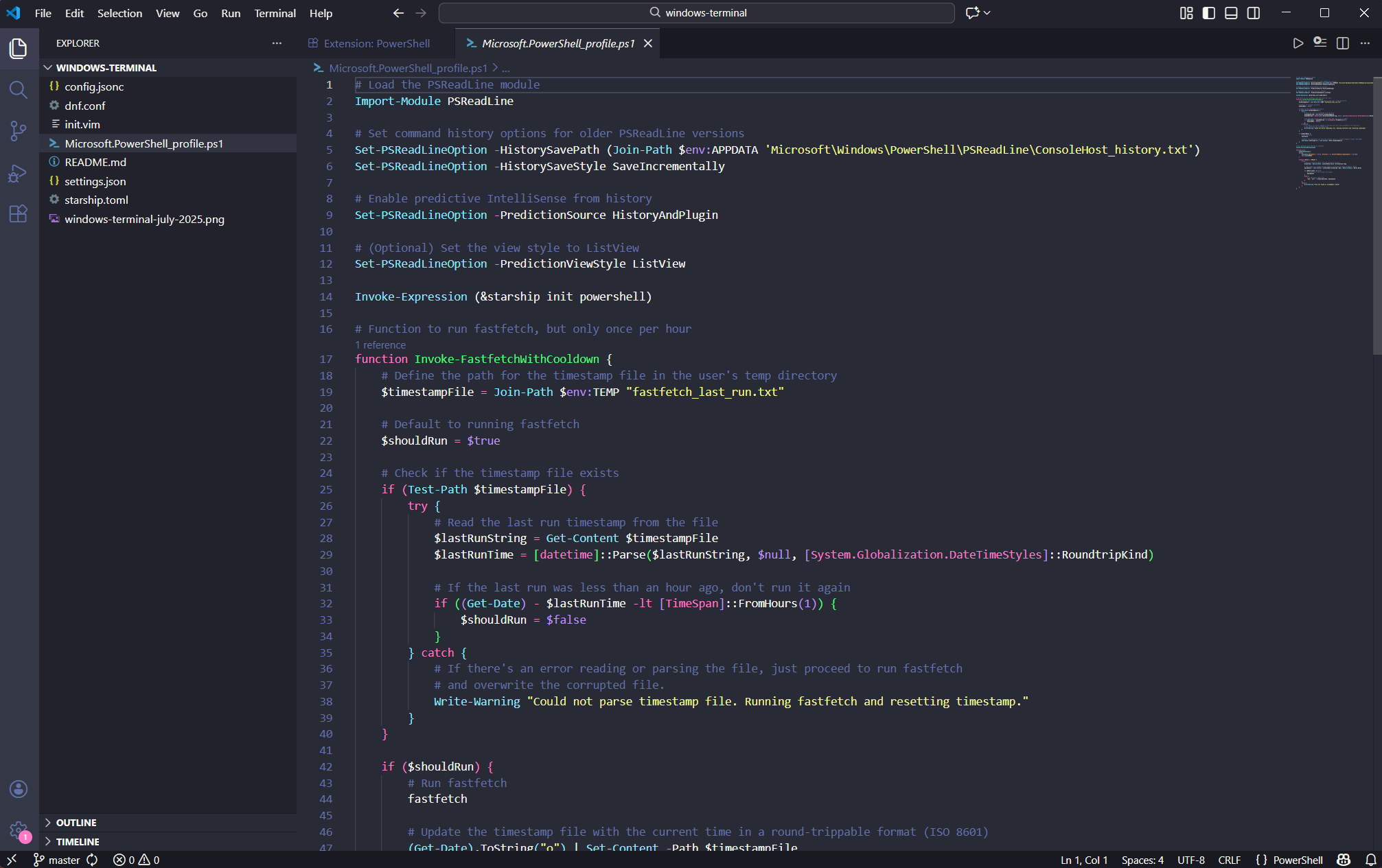Viewport: 1382px width, 868px height.
Task: Split the editor using the split icon
Action: coord(1343,43)
